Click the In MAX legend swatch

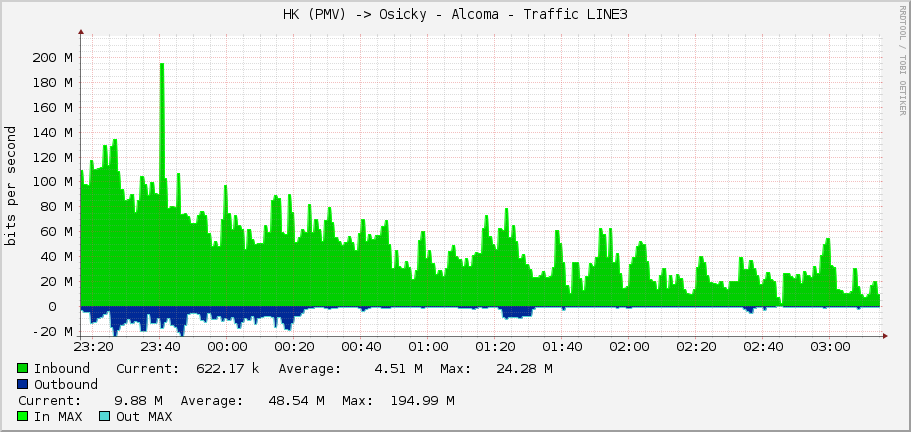click(23, 416)
